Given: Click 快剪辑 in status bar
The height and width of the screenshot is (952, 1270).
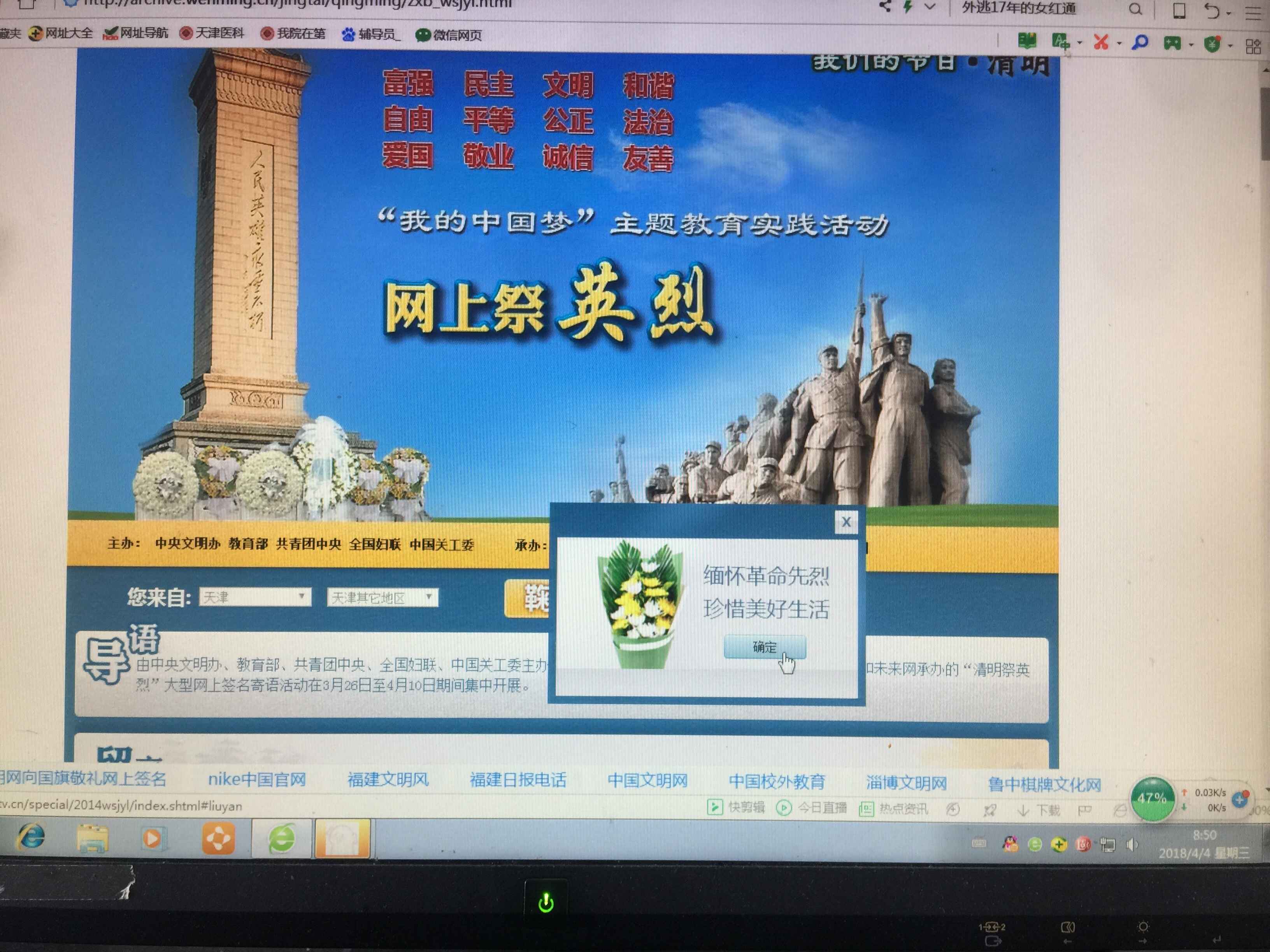Looking at the screenshot, I should click(x=736, y=807).
